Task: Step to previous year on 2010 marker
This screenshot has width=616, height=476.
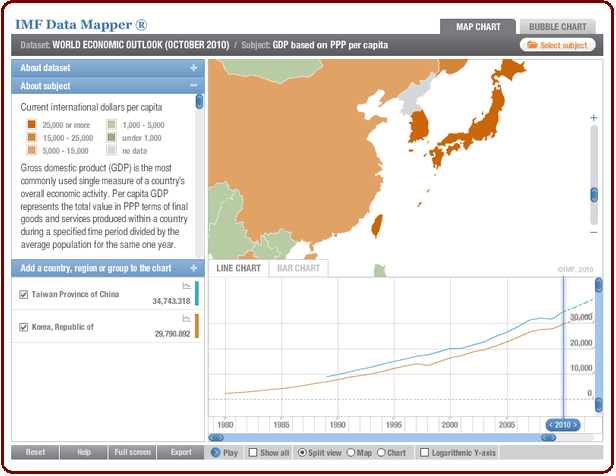Action: 551,425
